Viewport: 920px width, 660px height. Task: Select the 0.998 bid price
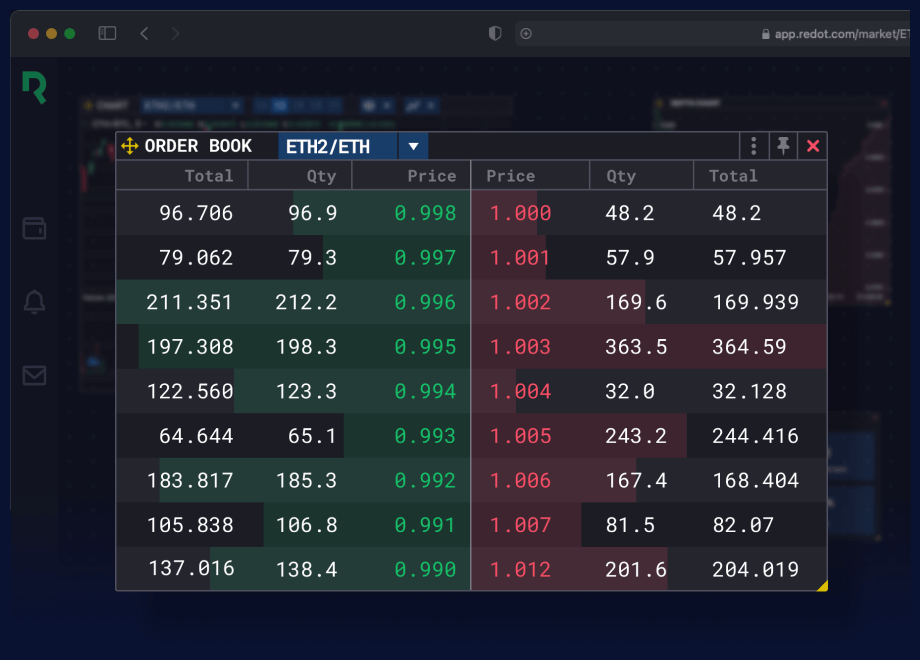pos(425,213)
